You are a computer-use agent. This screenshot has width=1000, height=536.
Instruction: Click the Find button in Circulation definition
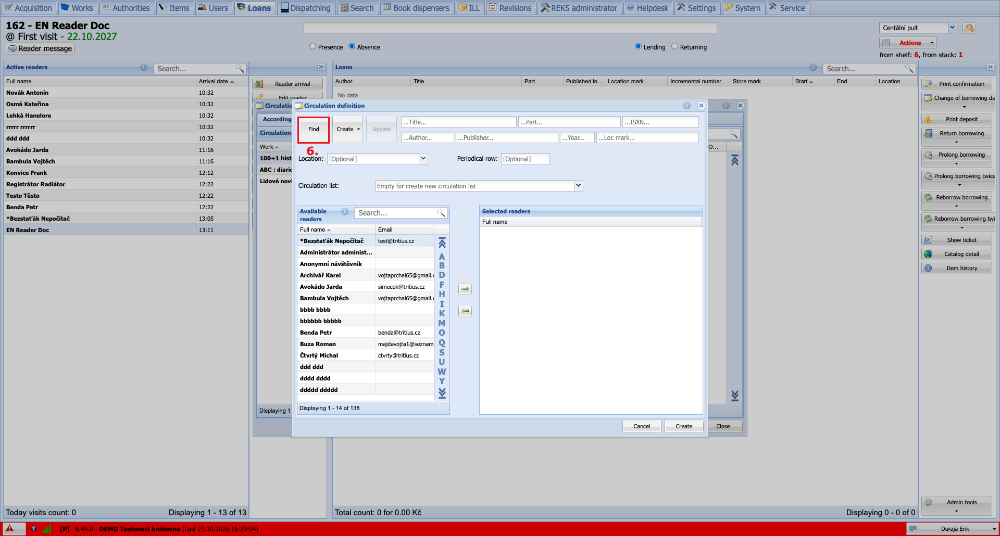314,130
